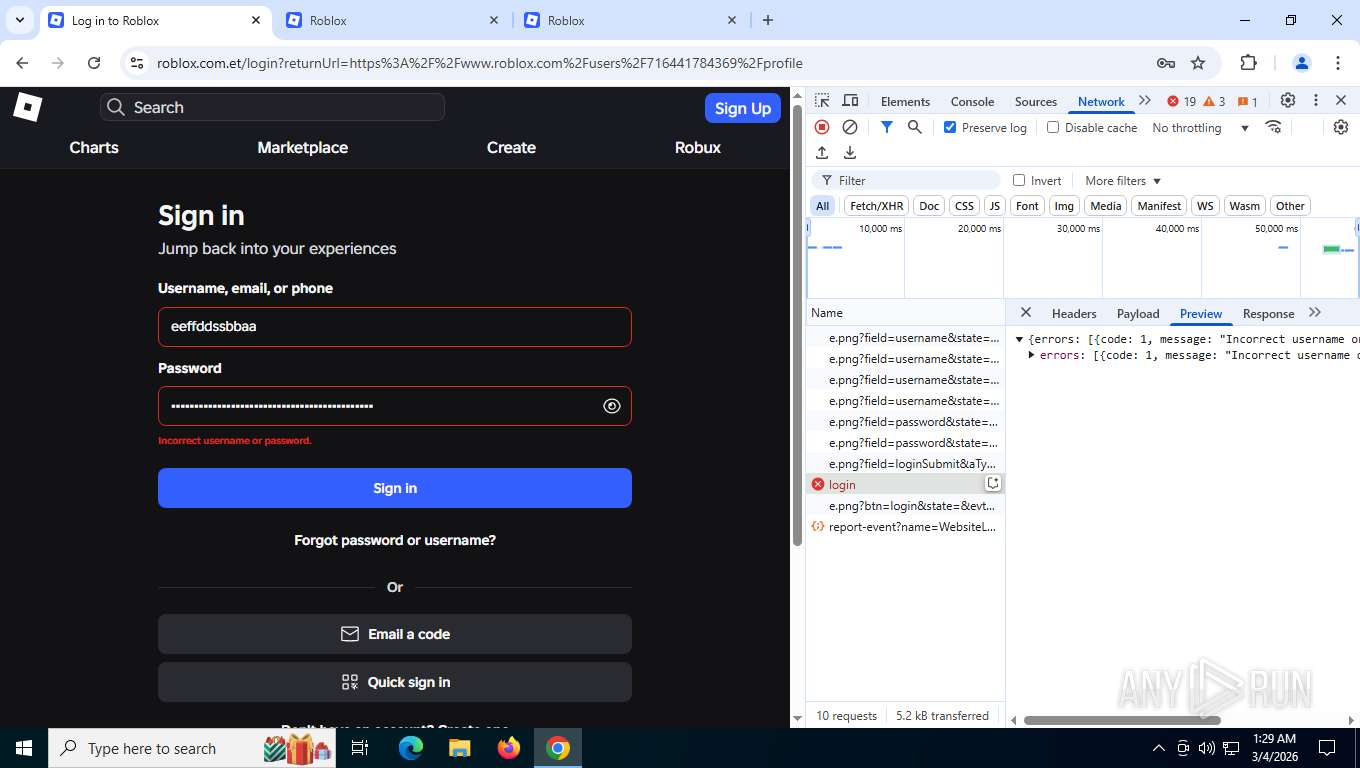Filter requests by Img type
1360x768 pixels.
coord(1064,206)
